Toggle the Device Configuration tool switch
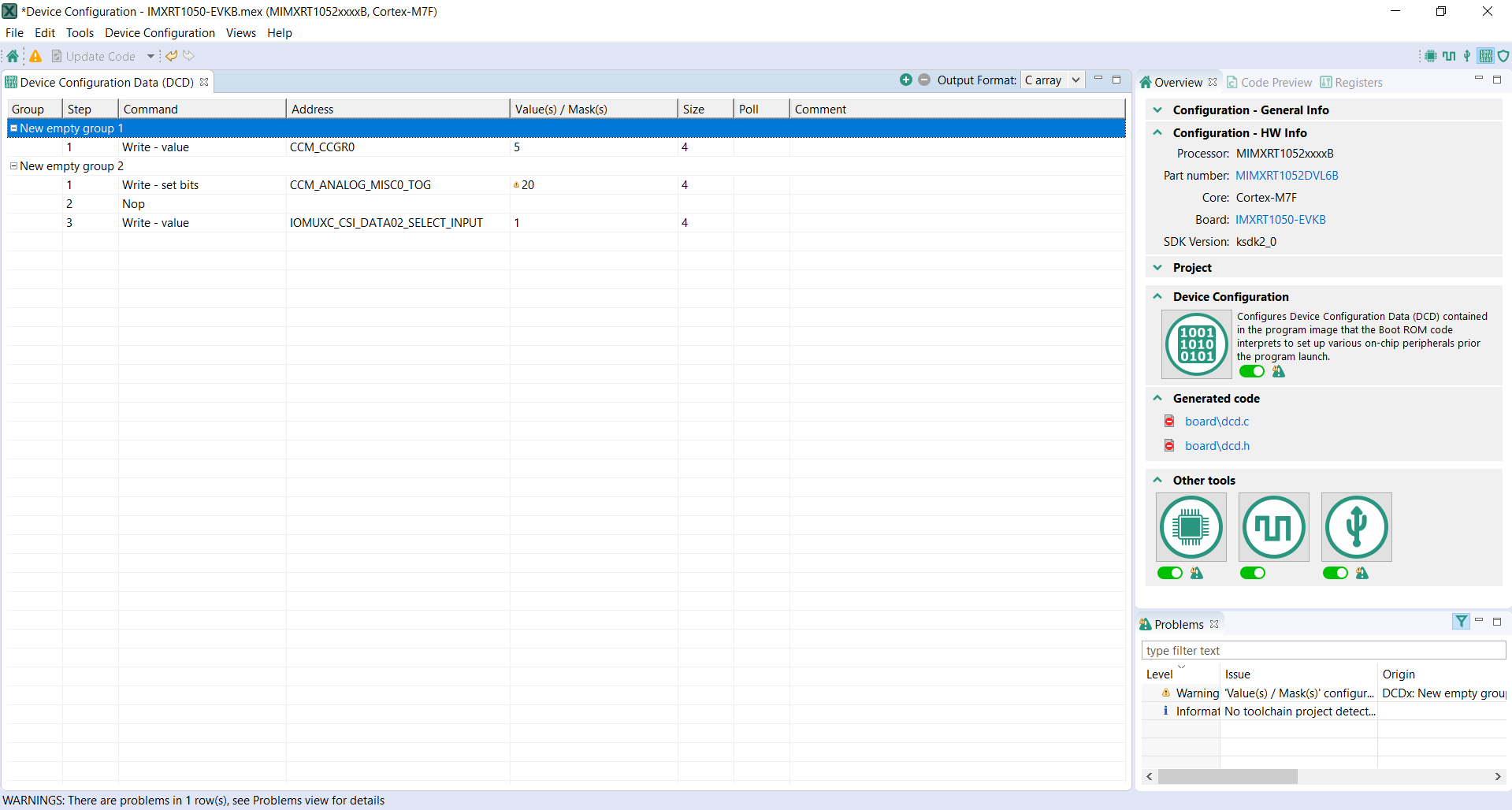The height and width of the screenshot is (810, 1512). click(1252, 371)
